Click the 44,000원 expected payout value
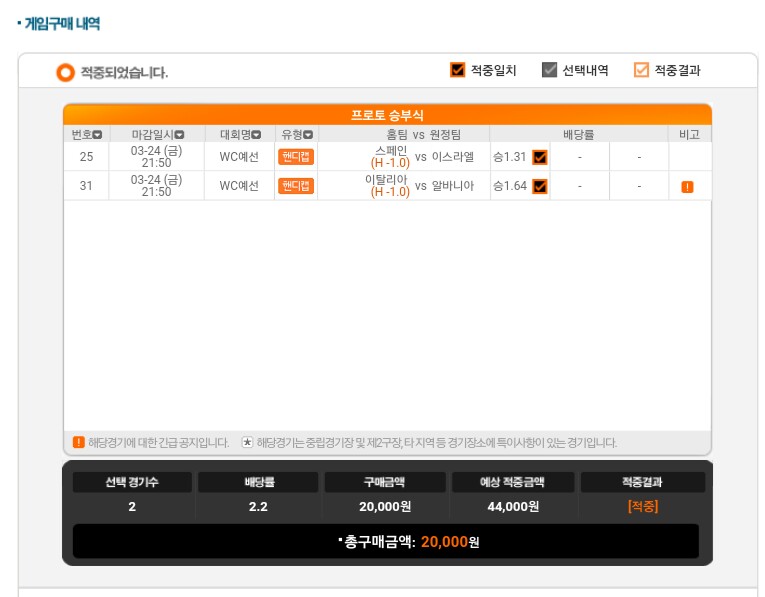765x597 pixels. point(513,507)
